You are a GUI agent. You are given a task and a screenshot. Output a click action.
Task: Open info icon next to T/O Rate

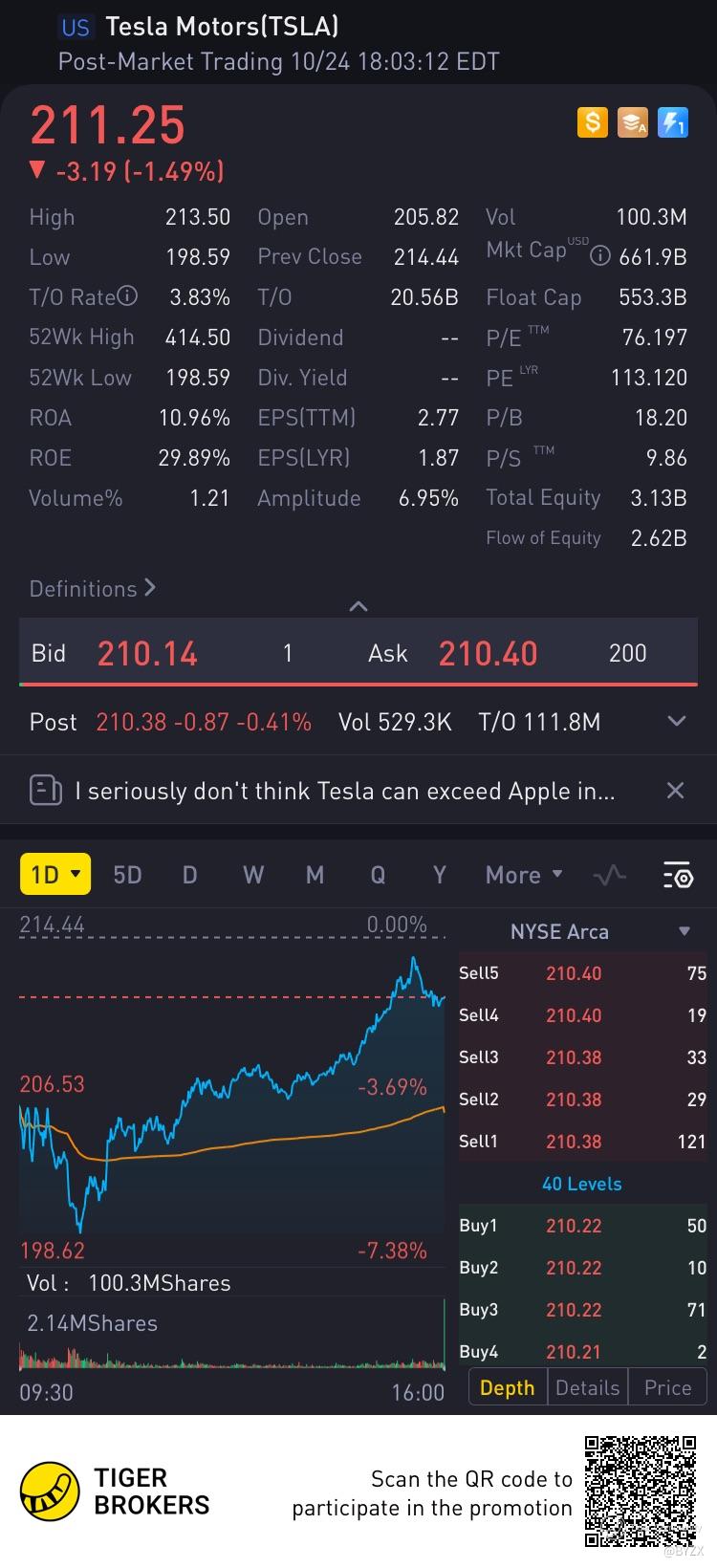pyautogui.click(x=127, y=296)
